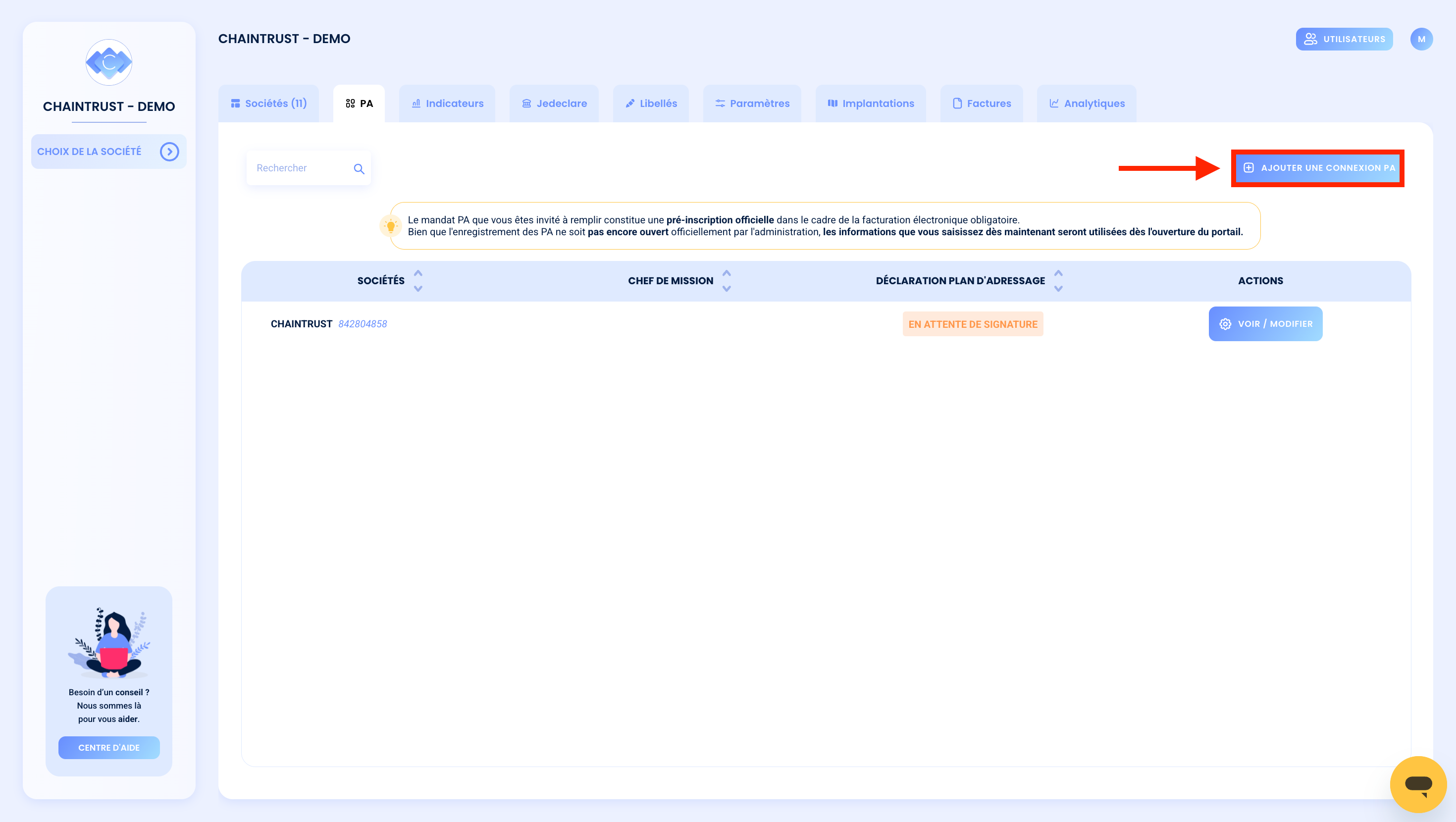Image resolution: width=1456 pixels, height=822 pixels.
Task: Open the Libellés tab
Action: (651, 103)
